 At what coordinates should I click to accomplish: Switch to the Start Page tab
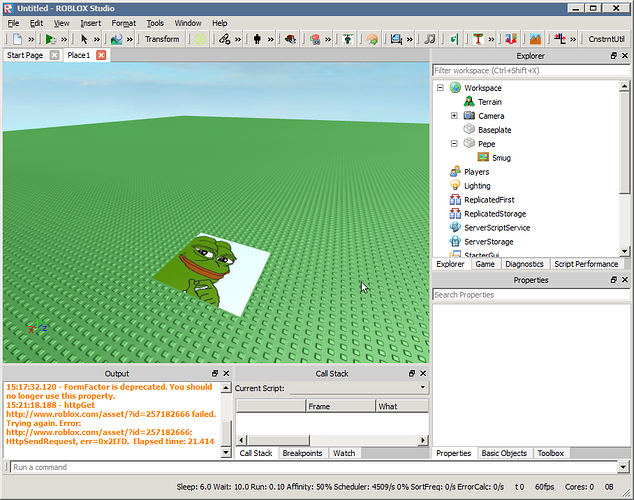[x=25, y=55]
